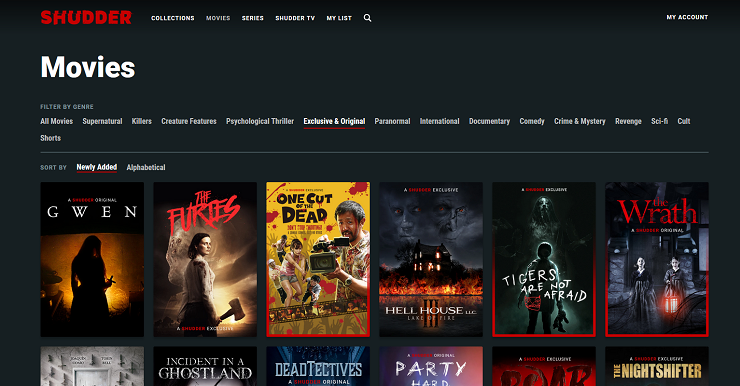
Task: Open Tigers Are Not Afraid poster
Action: tap(544, 260)
